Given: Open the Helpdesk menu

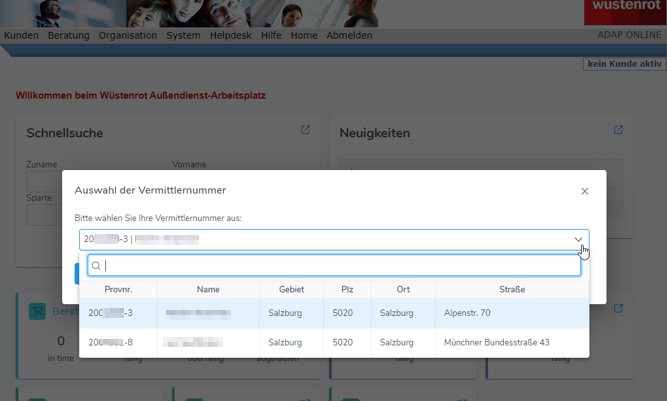Looking at the screenshot, I should (231, 35).
